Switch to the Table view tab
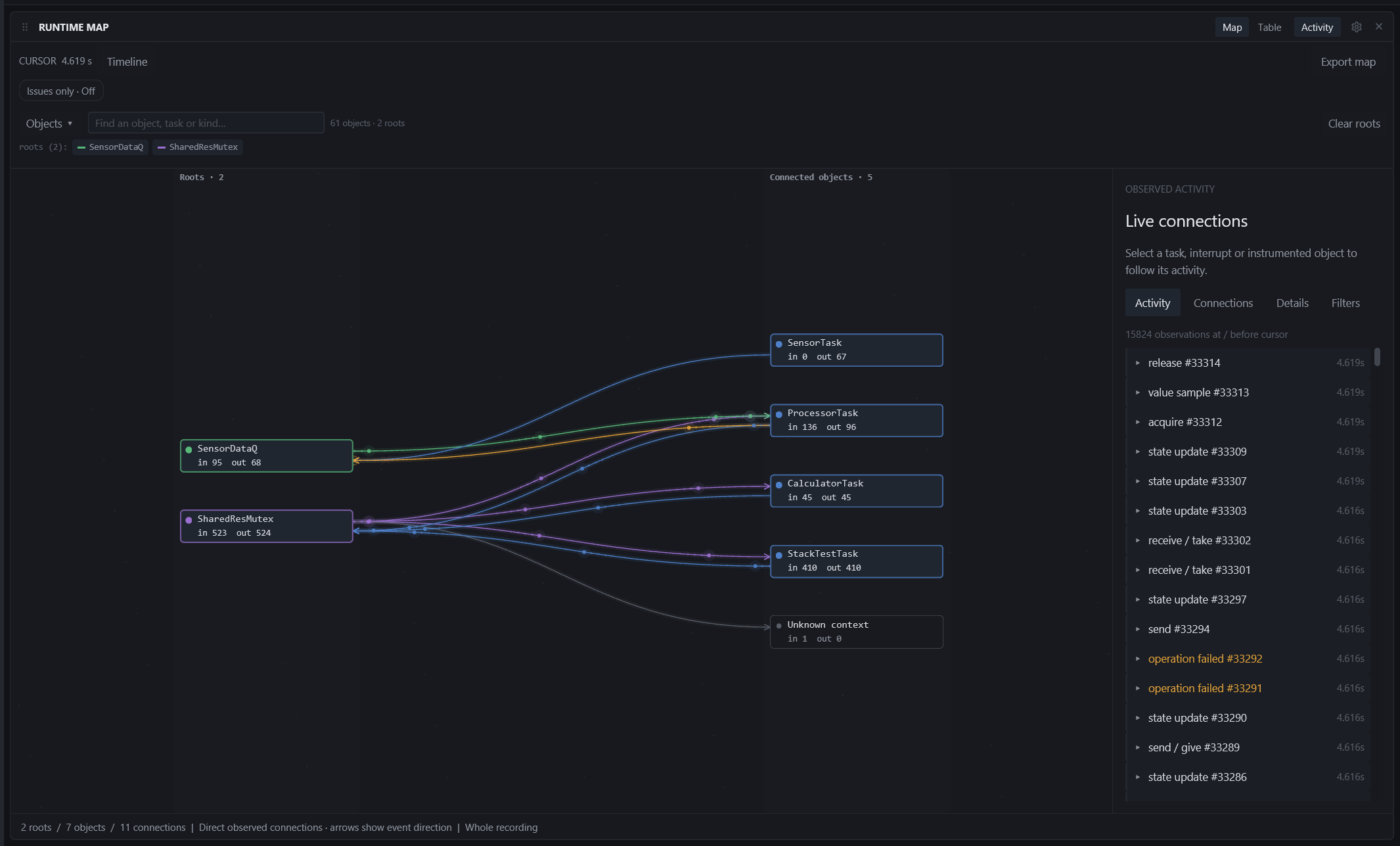 pos(1269,27)
